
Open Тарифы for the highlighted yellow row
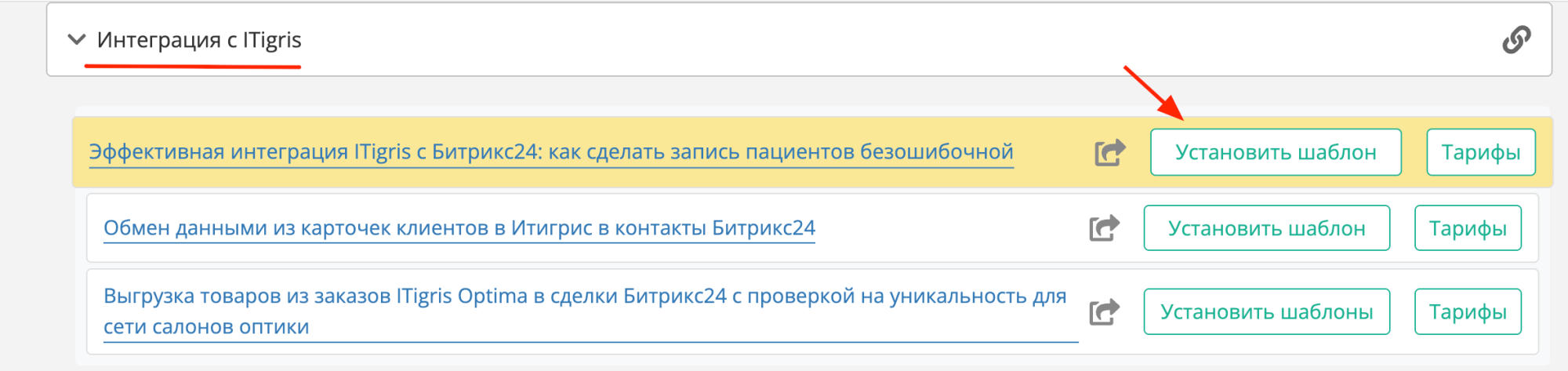1480,152
